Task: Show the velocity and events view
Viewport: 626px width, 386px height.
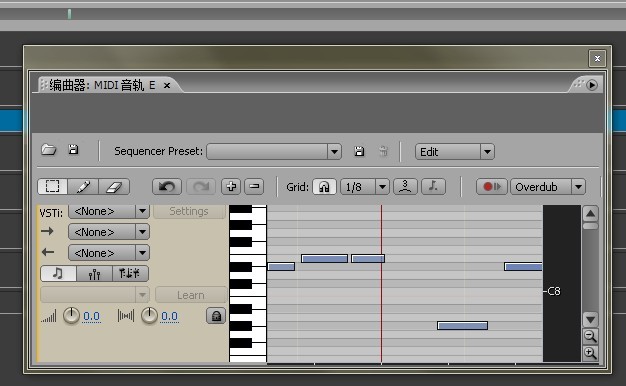Action: tap(130, 273)
